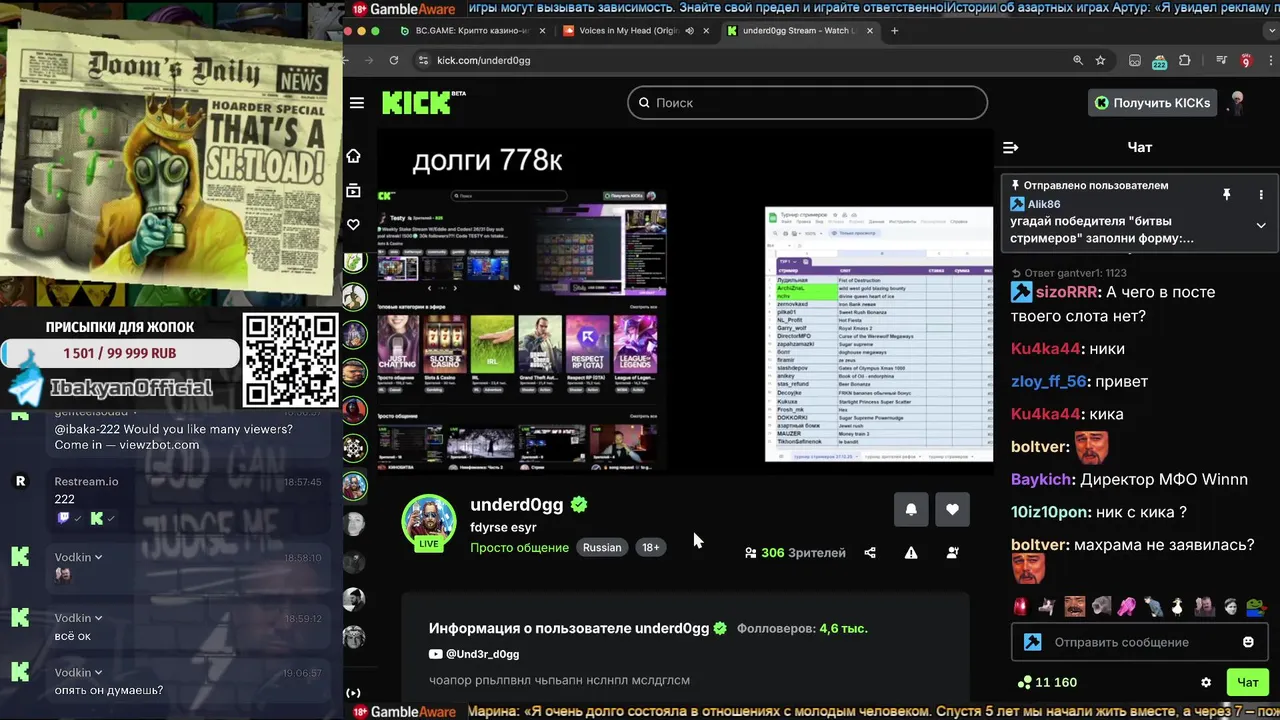
Task: Click the heart follow button for underd0gg
Action: [x=952, y=509]
